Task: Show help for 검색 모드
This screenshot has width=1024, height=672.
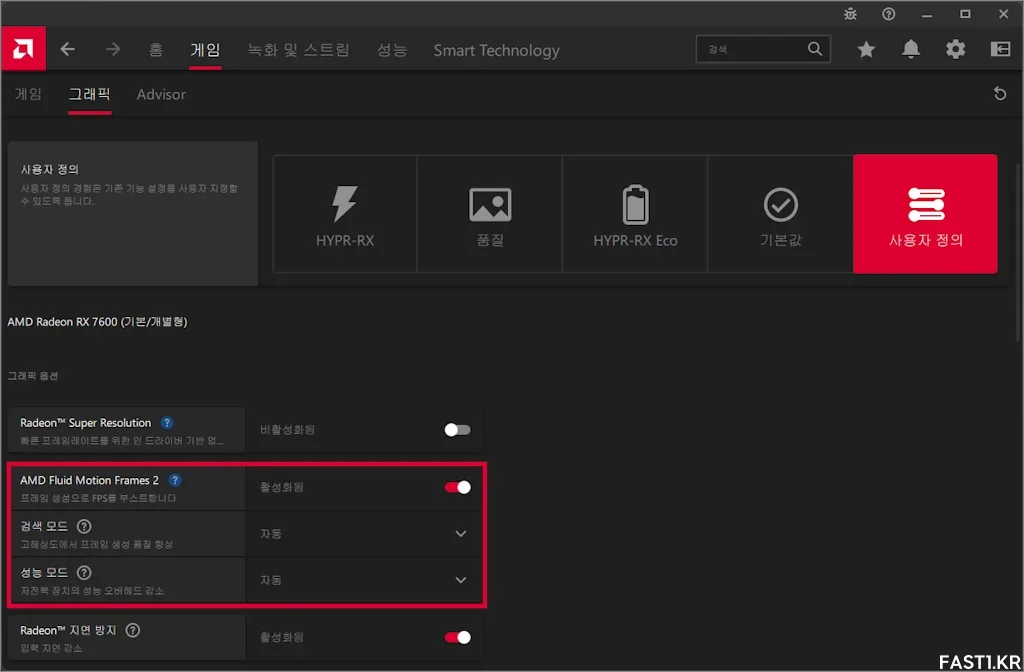Action: pos(84,526)
